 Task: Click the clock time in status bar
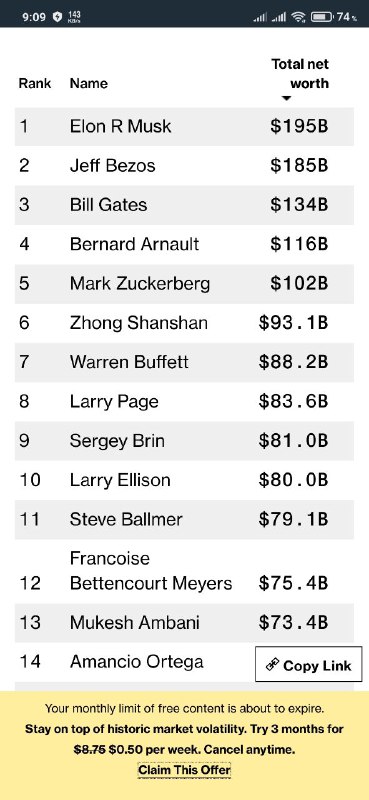tap(34, 17)
